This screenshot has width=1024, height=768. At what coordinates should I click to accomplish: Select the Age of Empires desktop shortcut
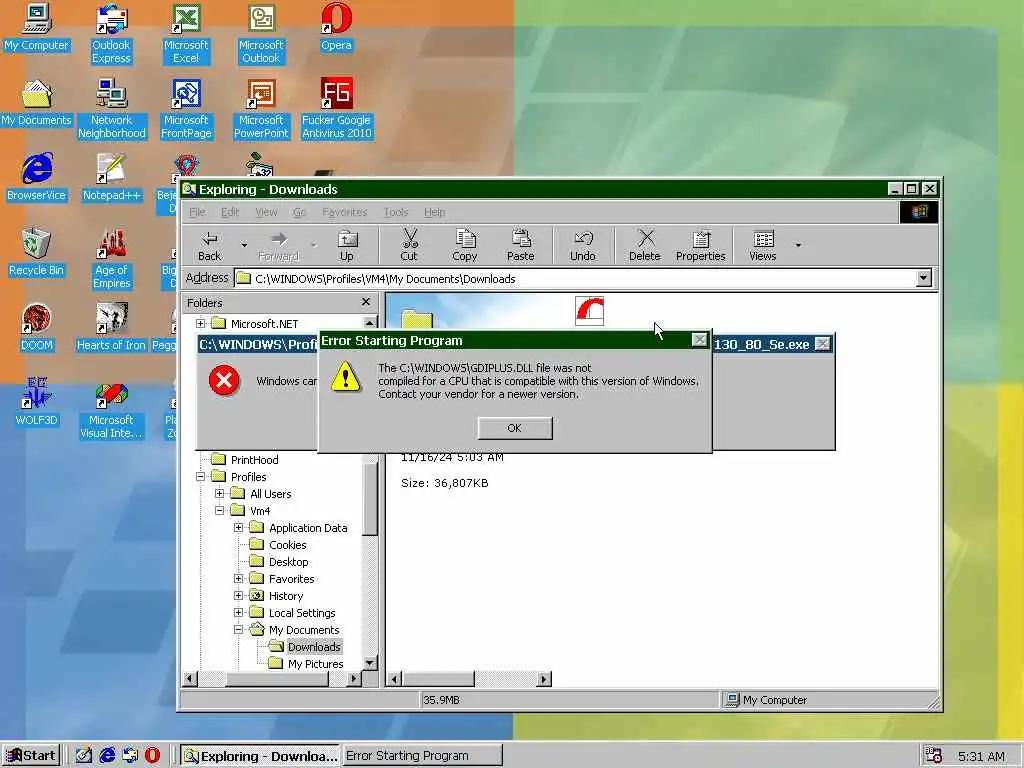tap(112, 259)
